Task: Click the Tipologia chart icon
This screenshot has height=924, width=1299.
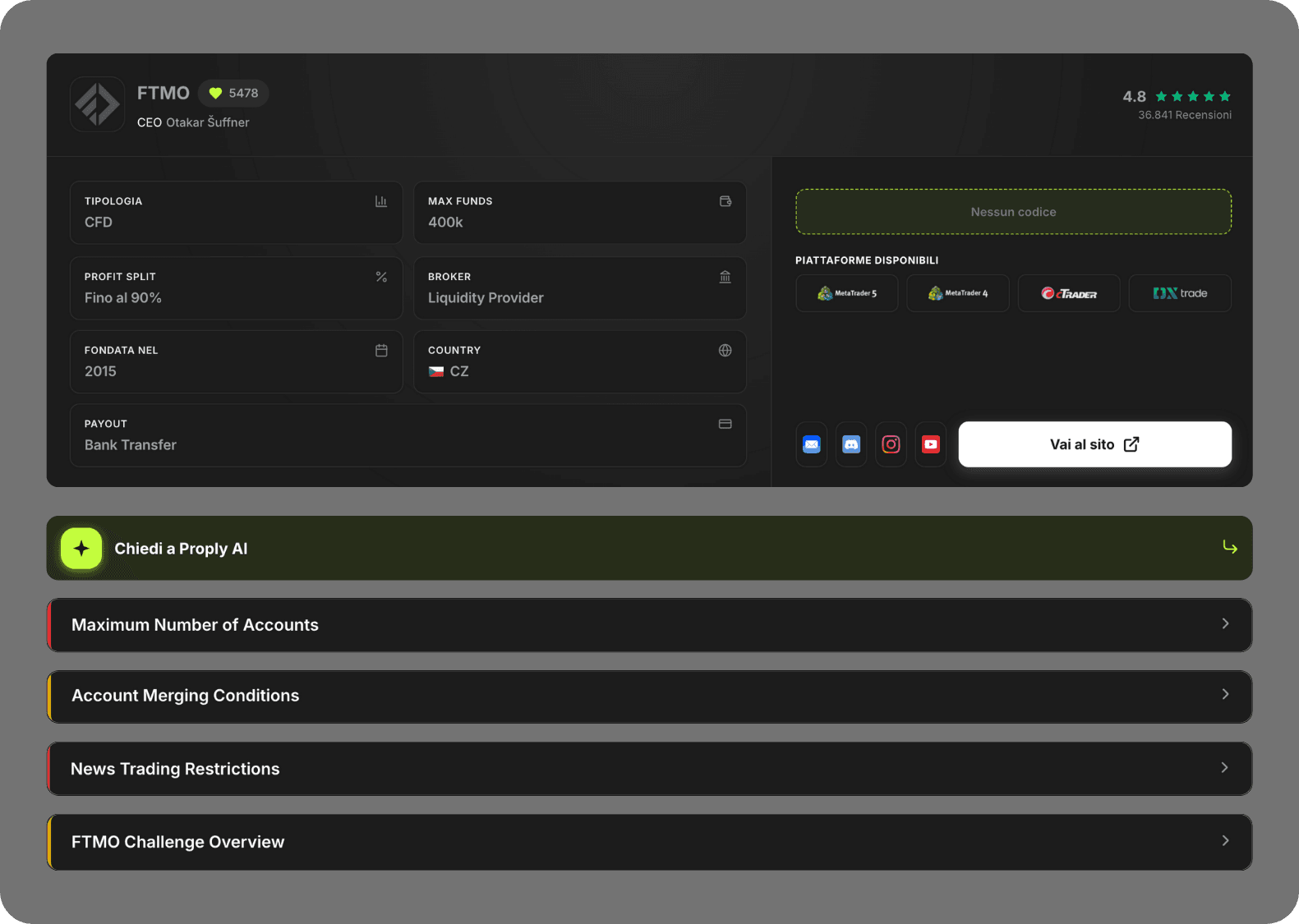Action: click(381, 201)
